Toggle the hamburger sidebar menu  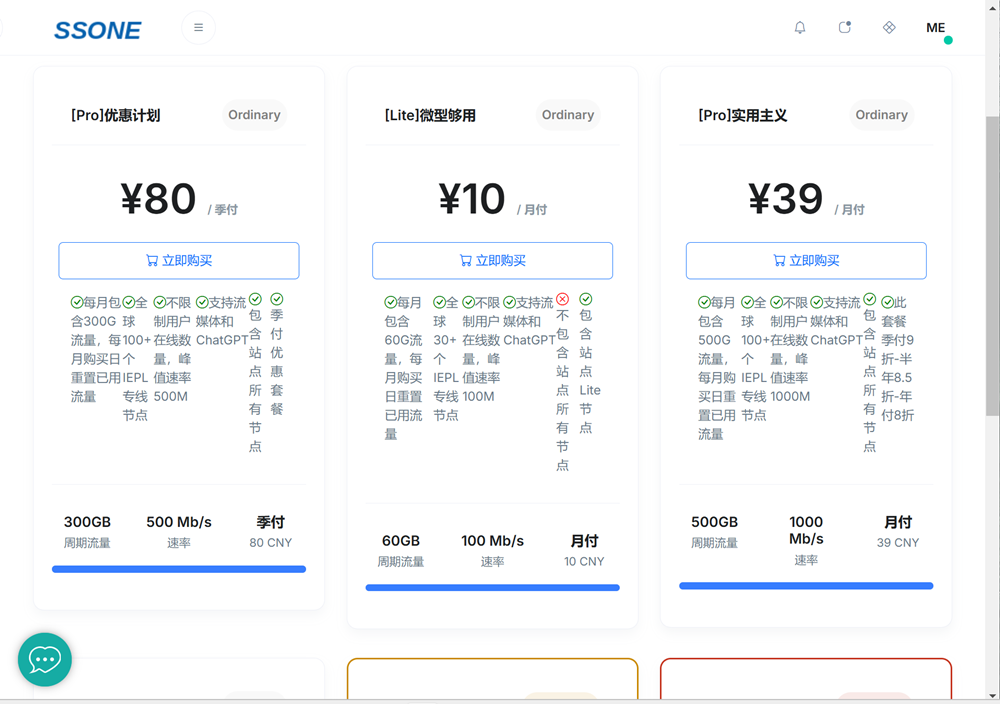click(x=198, y=28)
